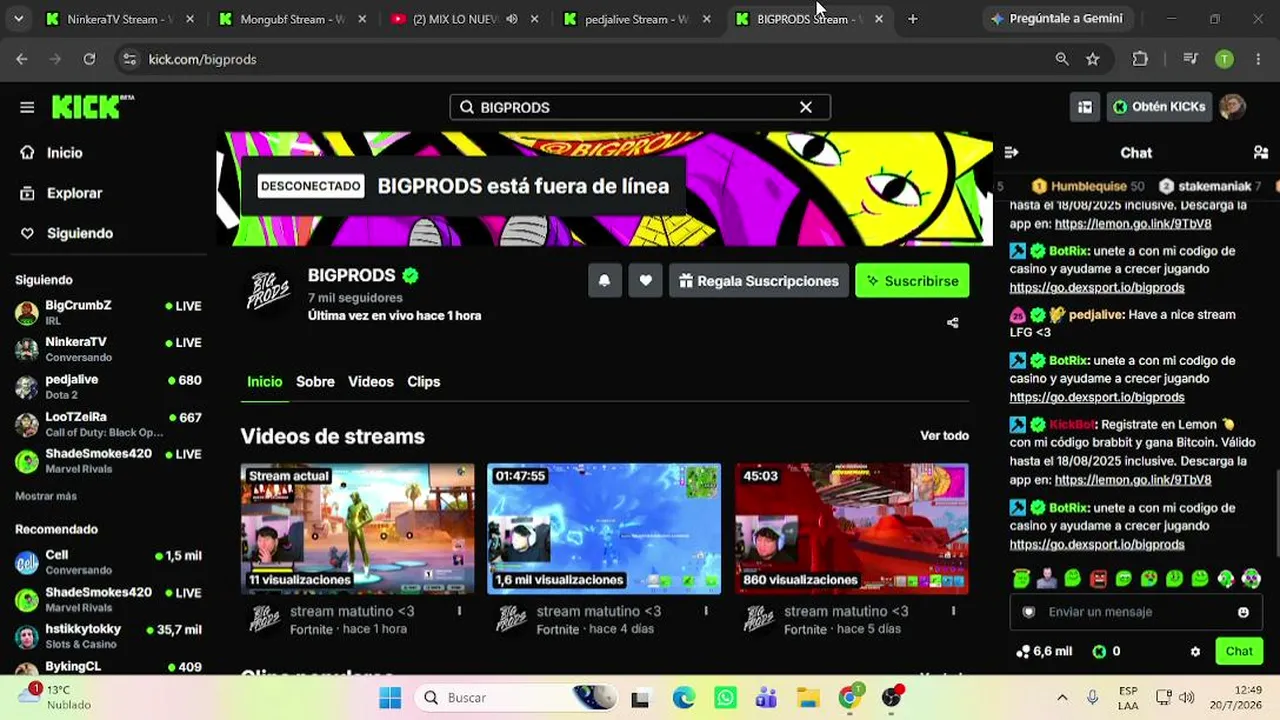Switch to the Clips tab
The image size is (1280, 720).
click(x=424, y=382)
